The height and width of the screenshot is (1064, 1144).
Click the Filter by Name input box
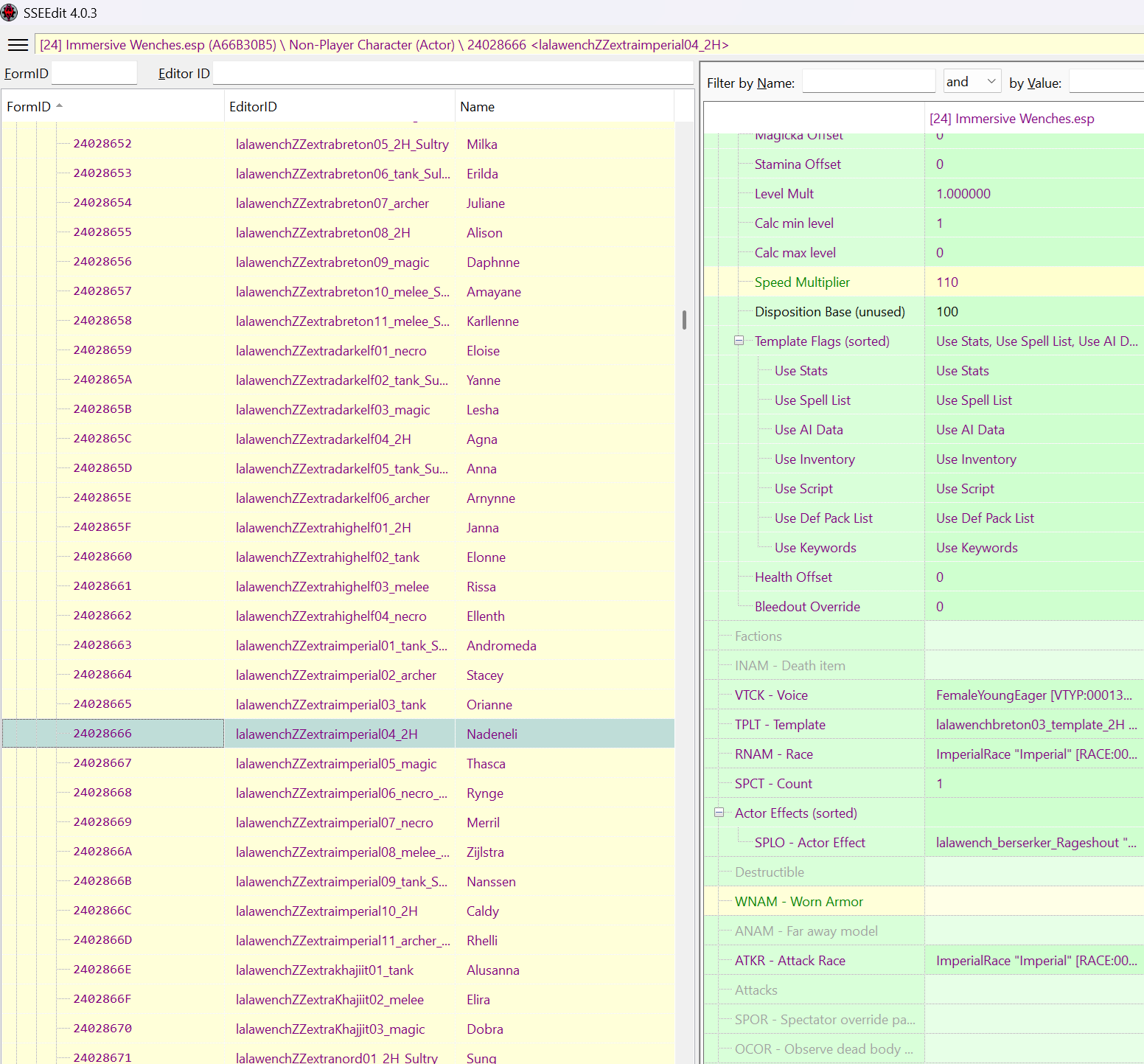pyautogui.click(x=868, y=82)
